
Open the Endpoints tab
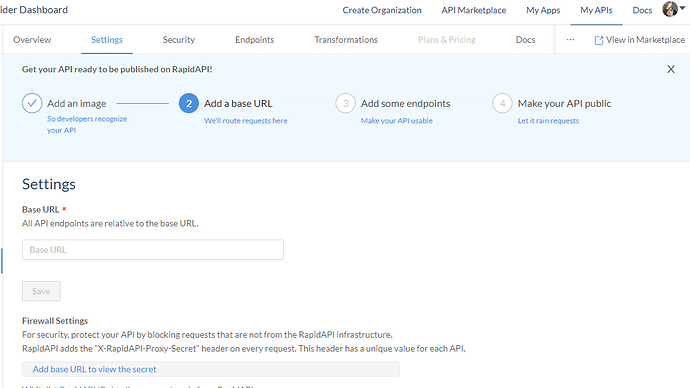click(254, 40)
